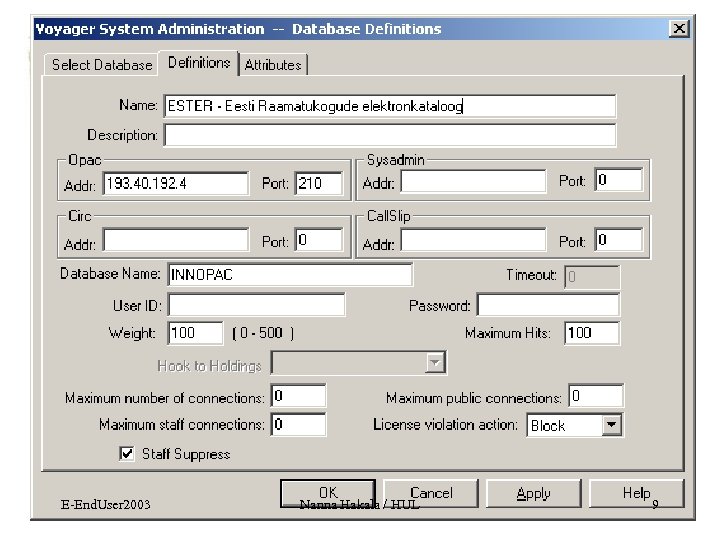The image size is (720, 540).
Task: Click the User ID field
Action: coord(256,304)
